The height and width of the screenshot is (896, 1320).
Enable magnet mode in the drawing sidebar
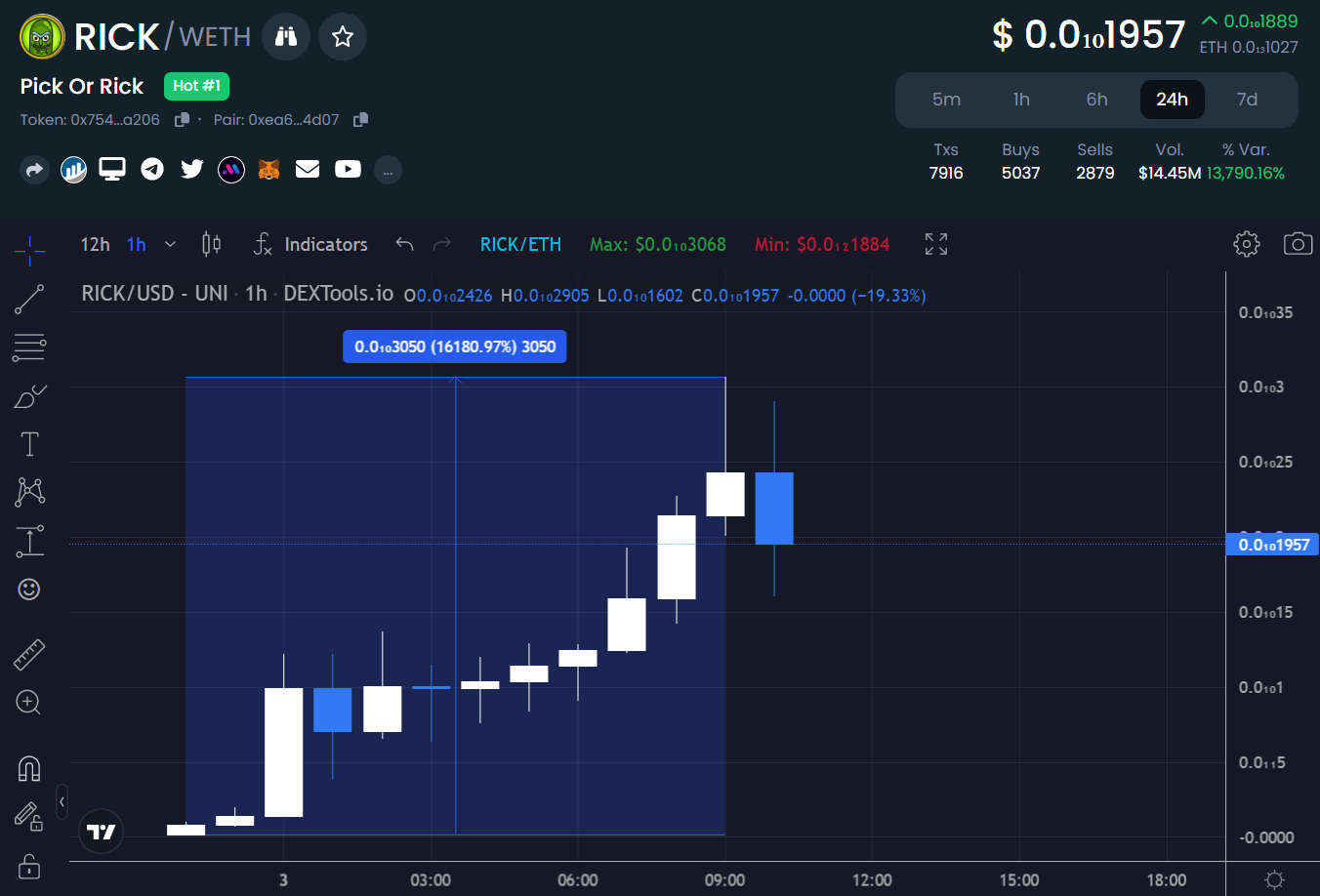(x=29, y=769)
